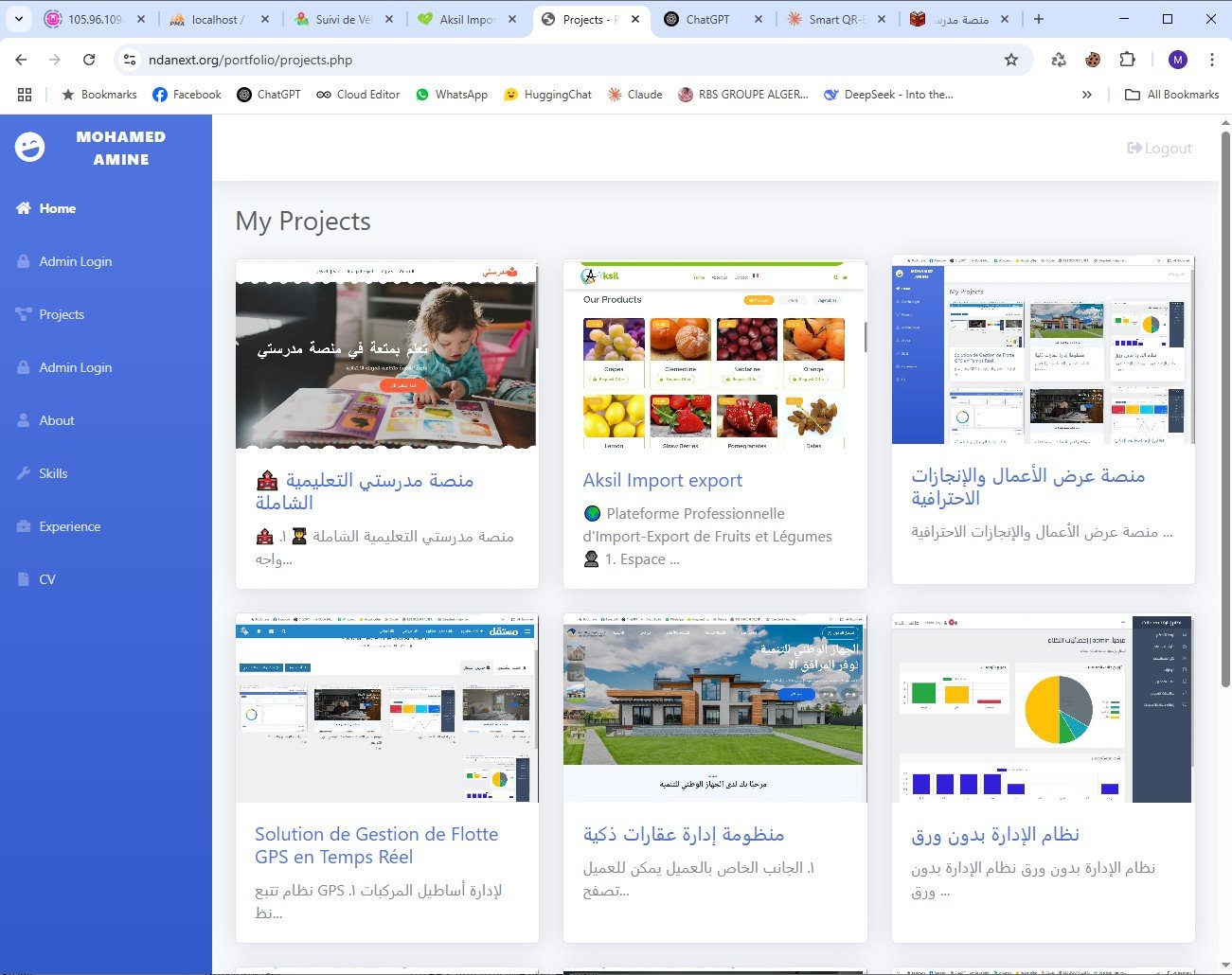This screenshot has width=1232, height=975.
Task: Click the HuggingChat bookmark
Action: click(547, 94)
